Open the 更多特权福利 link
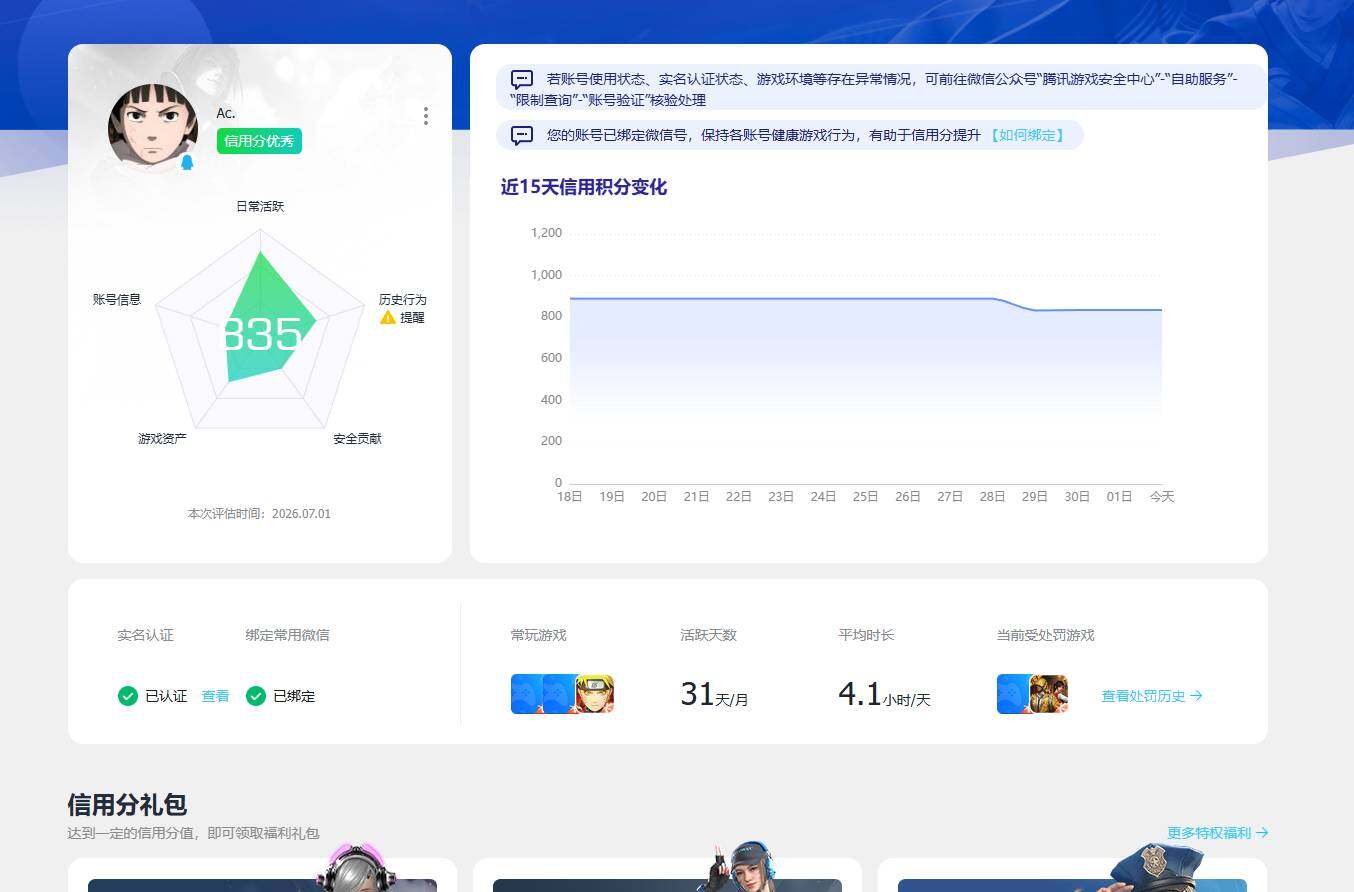The height and width of the screenshot is (892, 1354). [x=1217, y=832]
